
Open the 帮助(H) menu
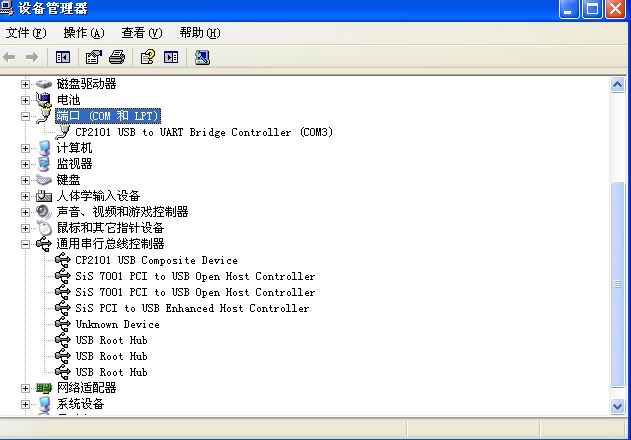(x=199, y=33)
